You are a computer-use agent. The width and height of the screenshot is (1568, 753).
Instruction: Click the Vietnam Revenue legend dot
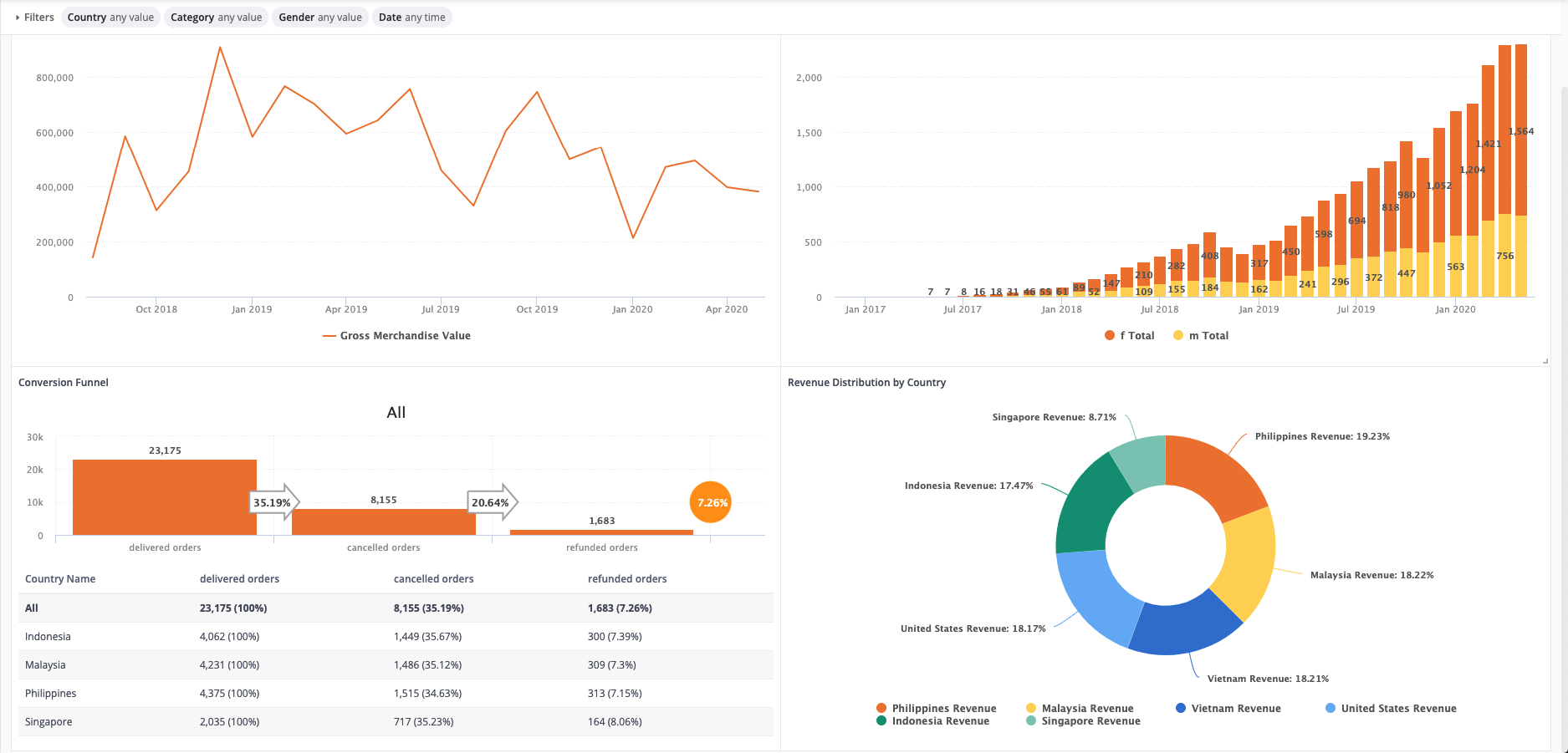(1181, 708)
